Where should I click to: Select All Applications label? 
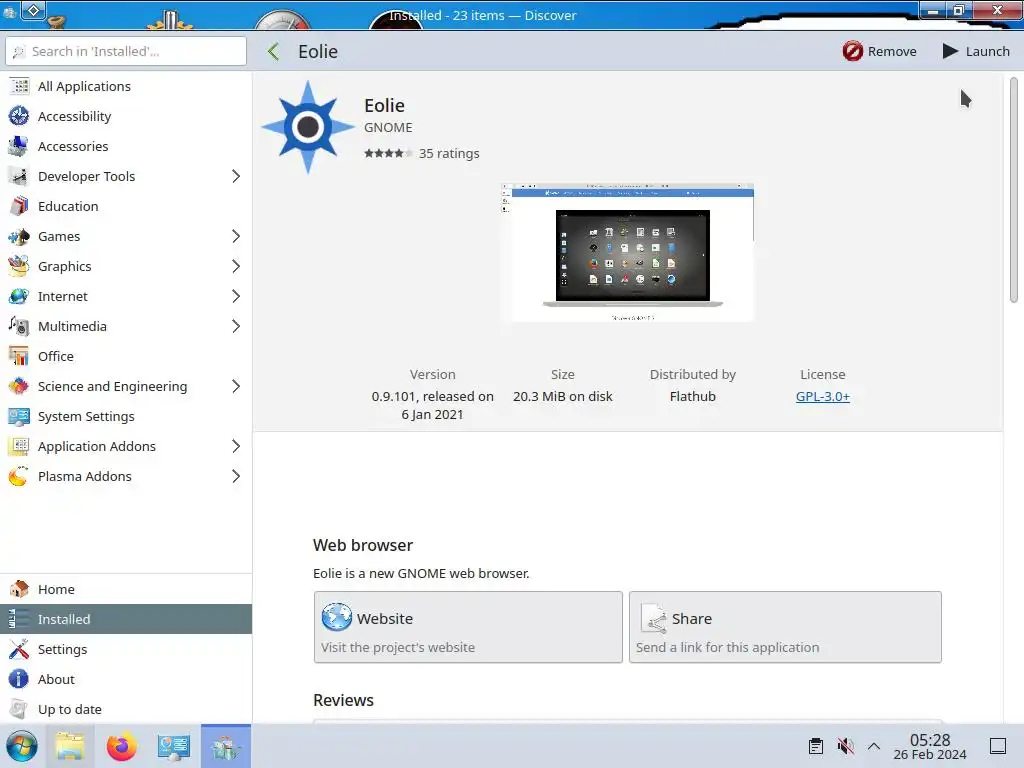click(x=84, y=86)
